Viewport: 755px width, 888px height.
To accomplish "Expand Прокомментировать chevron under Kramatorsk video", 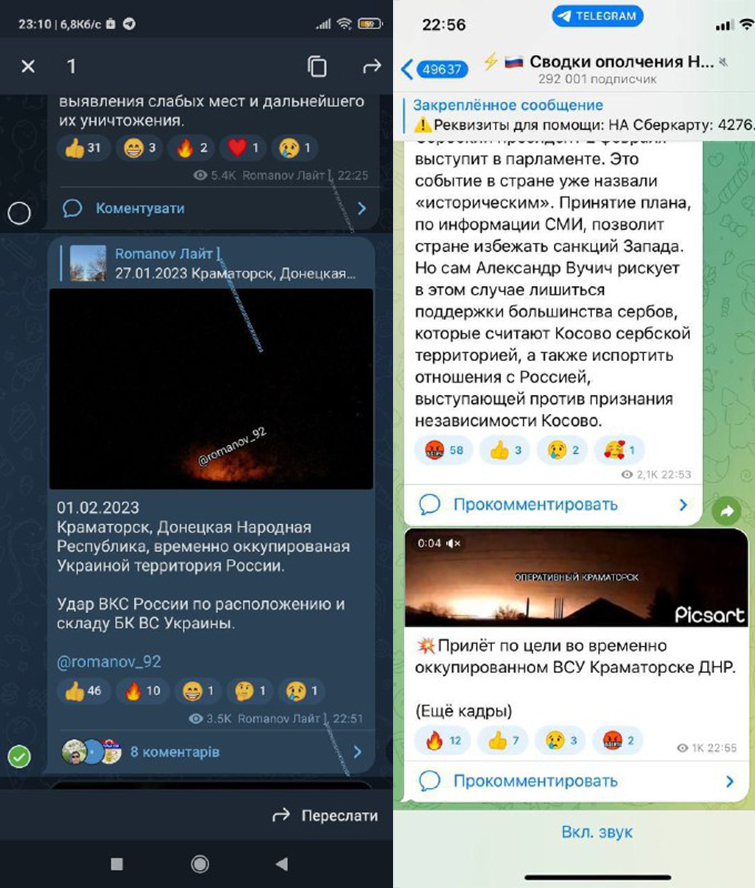I will [730, 782].
